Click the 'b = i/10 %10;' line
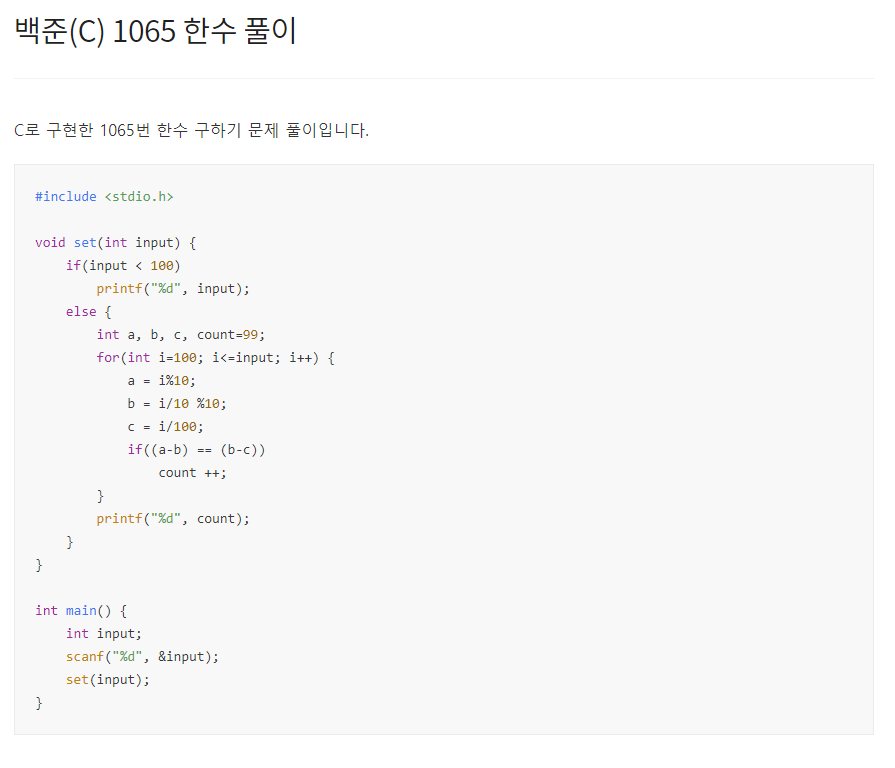 [177, 404]
